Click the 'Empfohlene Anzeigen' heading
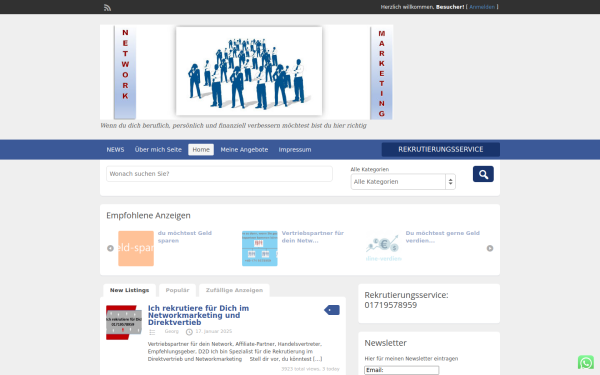The image size is (600, 375). point(148,215)
